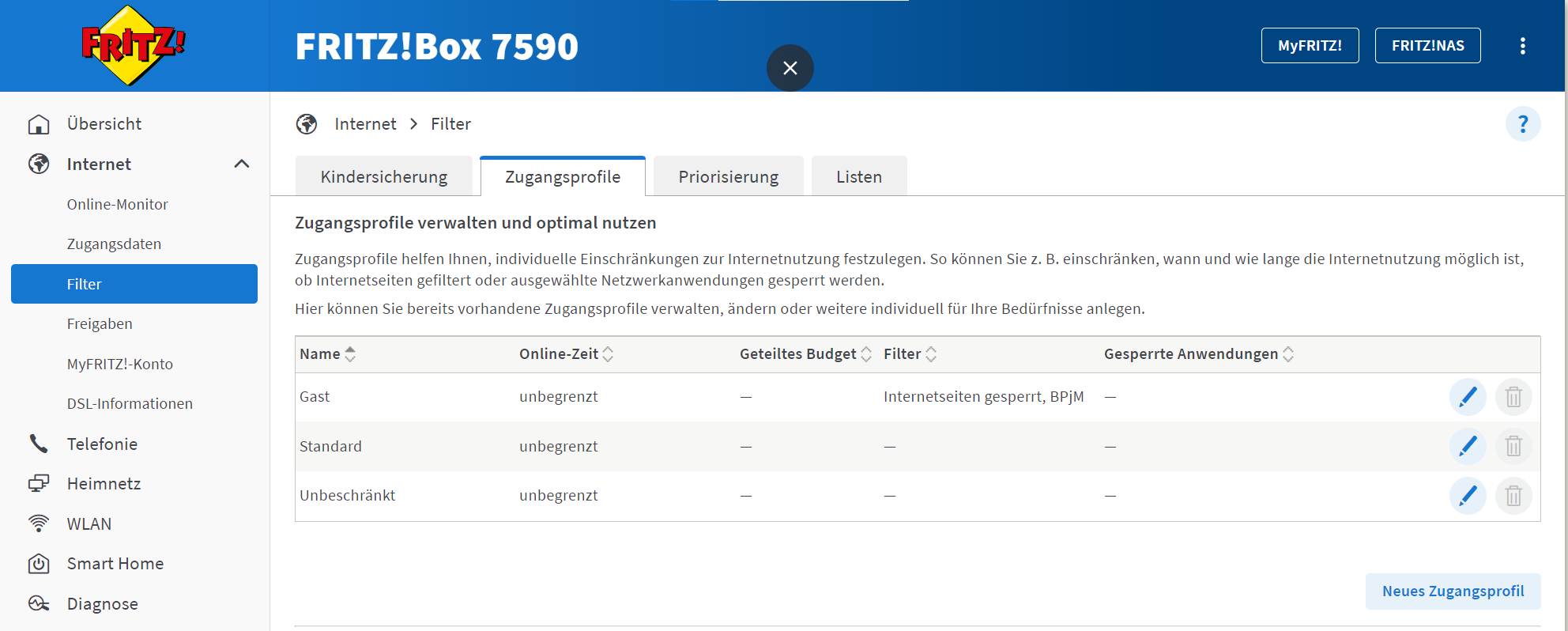Click the page's right-side scrollbar
Screen dimensions: 1568x631
pyautogui.click(x=1566, y=315)
